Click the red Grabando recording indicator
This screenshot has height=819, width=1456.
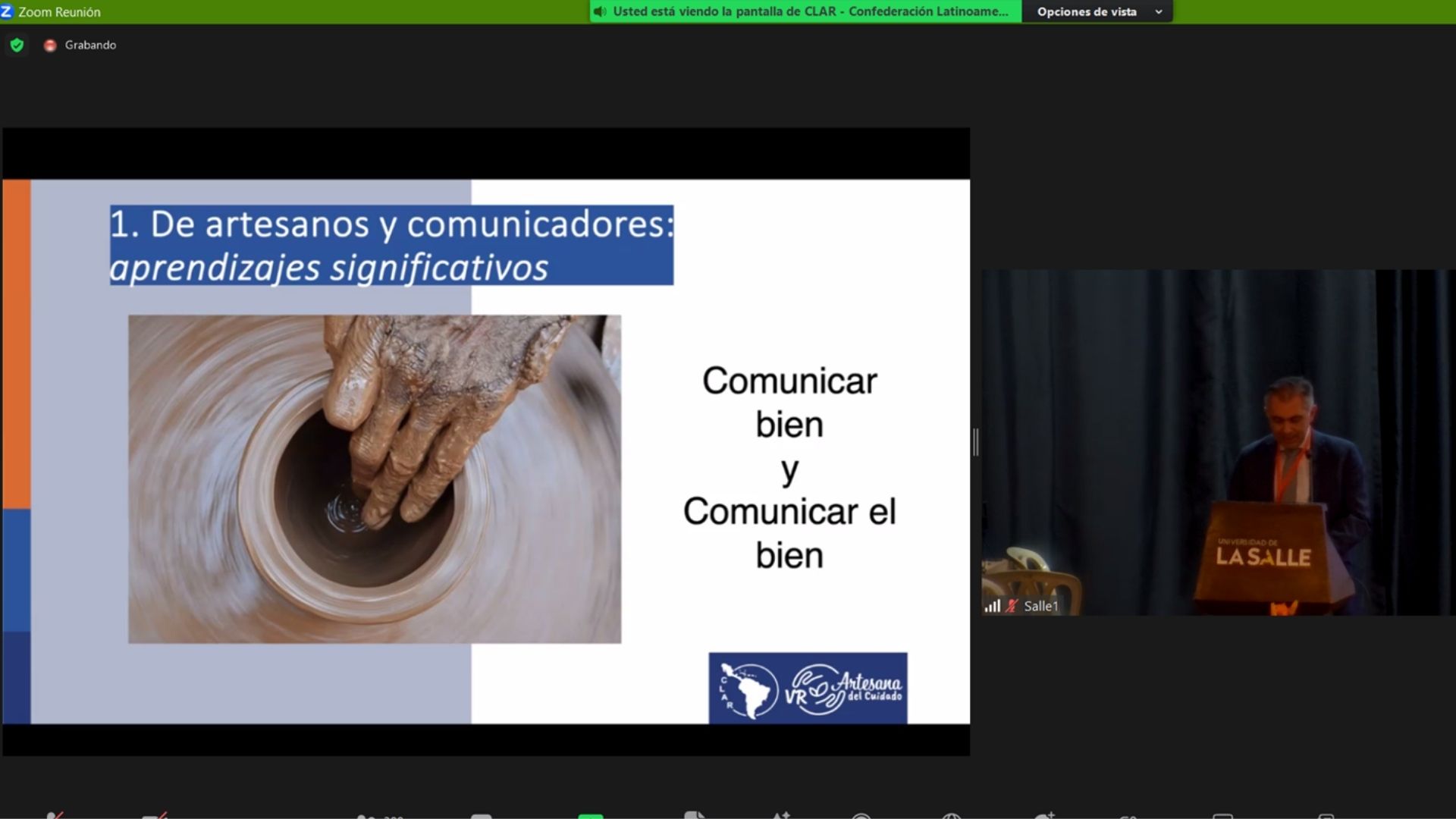50,45
